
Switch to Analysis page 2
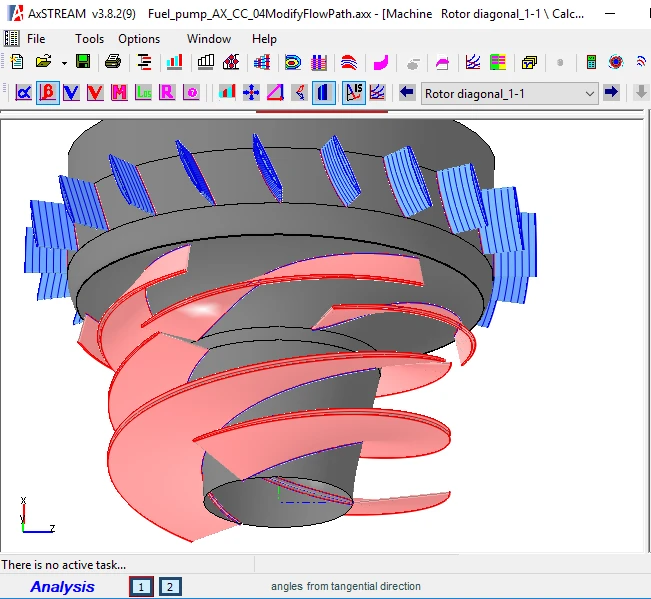point(170,587)
